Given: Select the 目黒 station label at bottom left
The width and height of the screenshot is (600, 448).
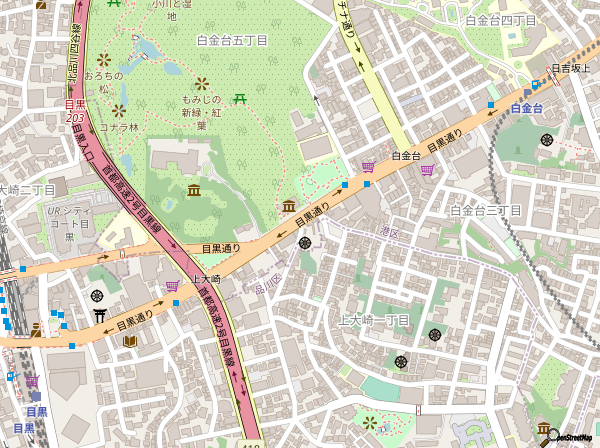Looking at the screenshot, I should (x=37, y=411).
